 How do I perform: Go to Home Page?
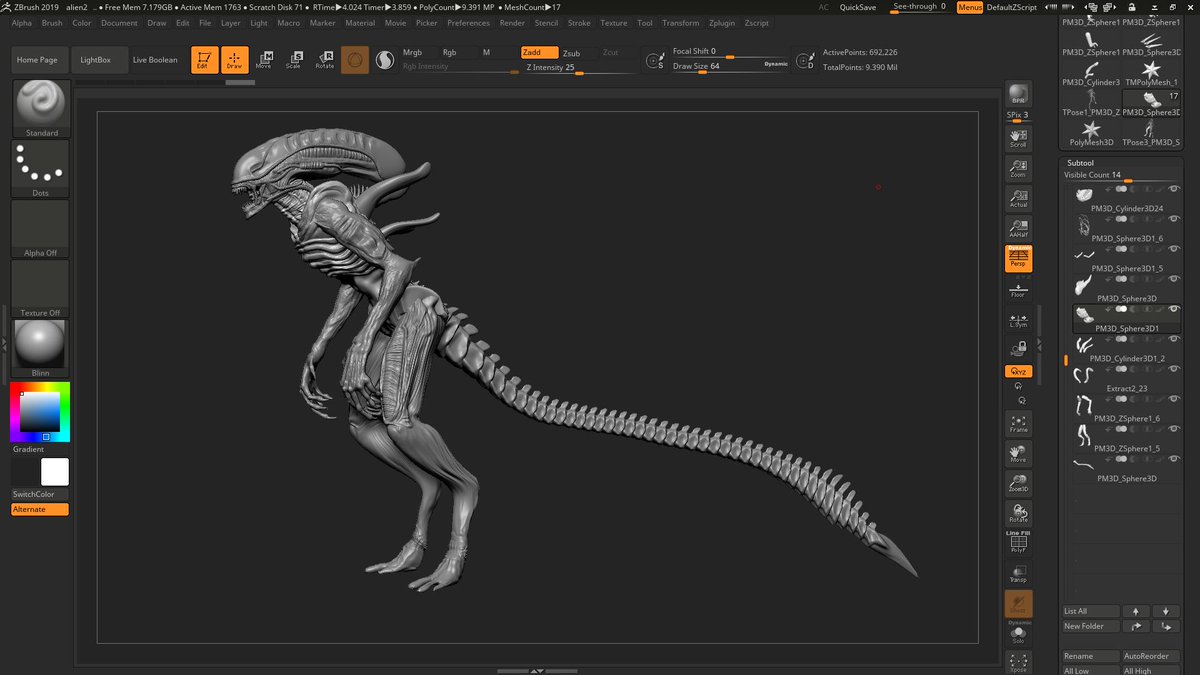tap(36, 60)
